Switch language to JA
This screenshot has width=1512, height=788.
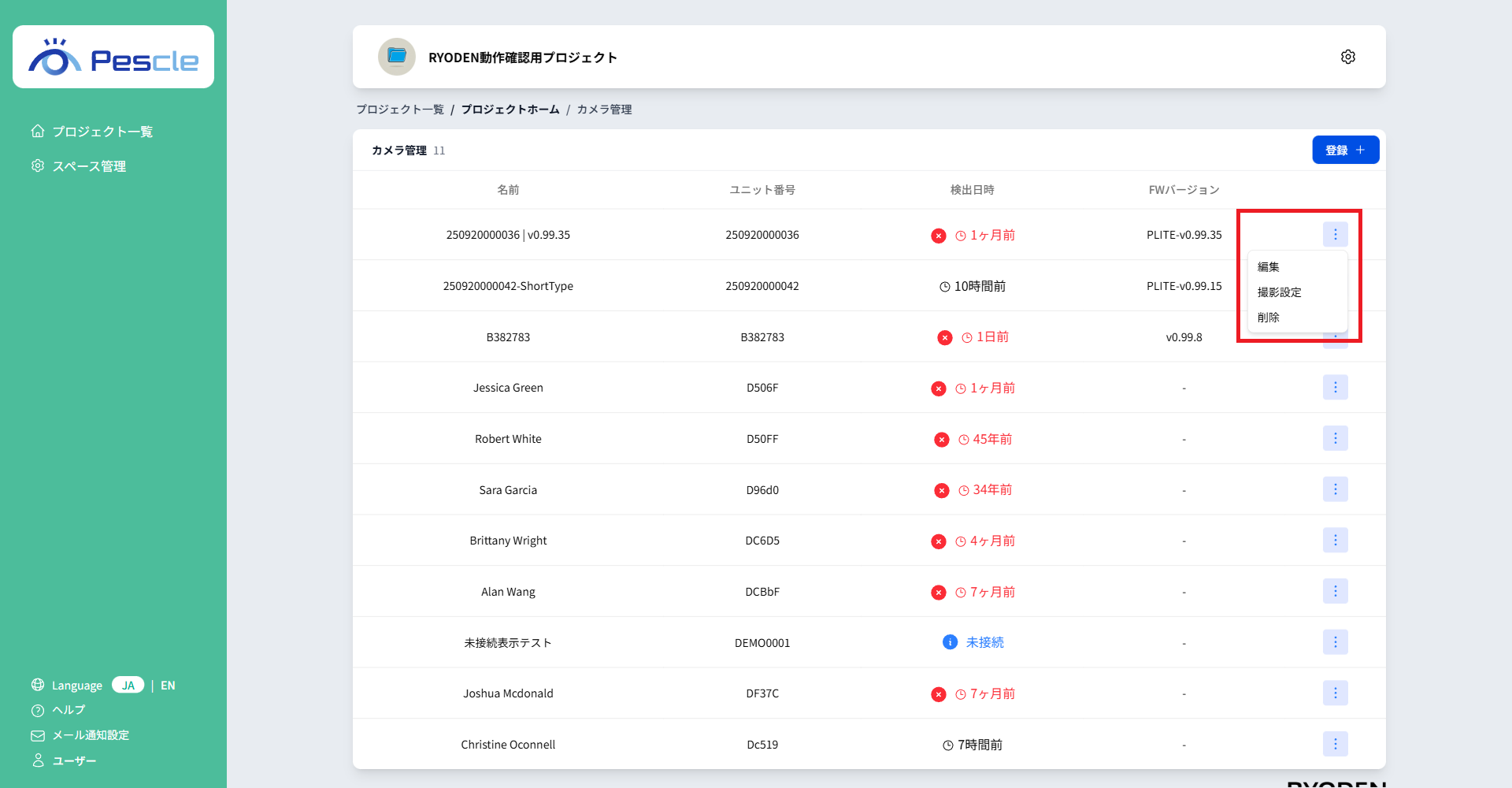coord(128,685)
